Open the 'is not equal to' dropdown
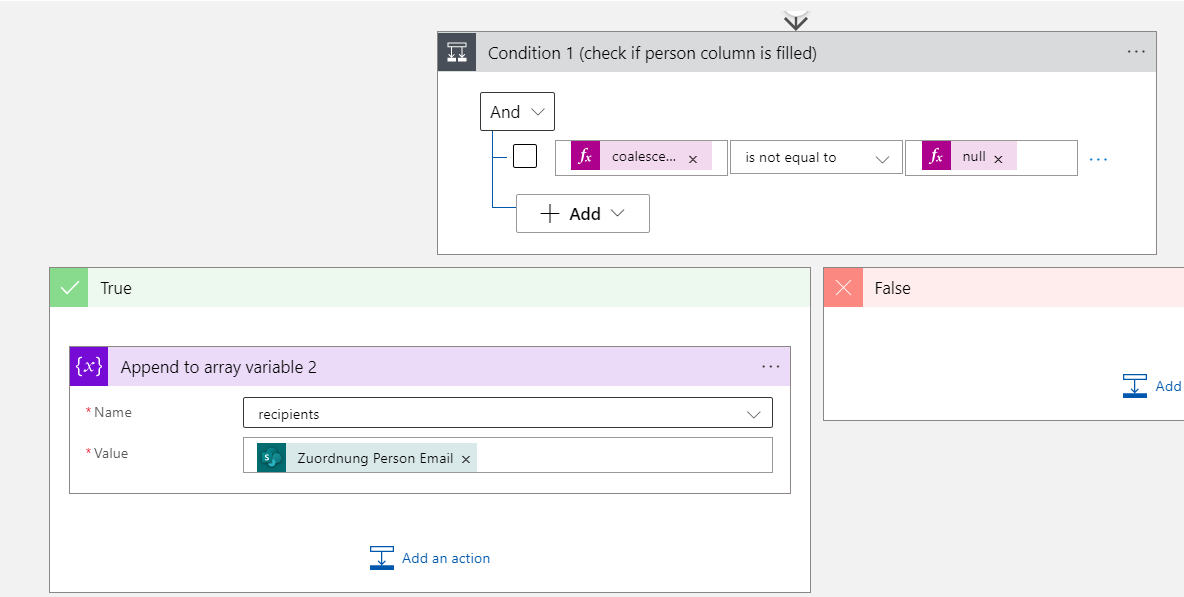Screen dimensions: 1184x597 tap(815, 158)
